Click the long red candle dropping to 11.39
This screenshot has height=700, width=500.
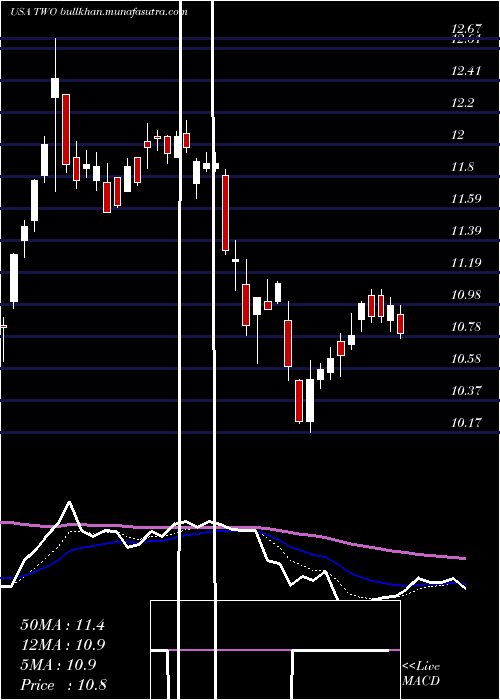225,213
